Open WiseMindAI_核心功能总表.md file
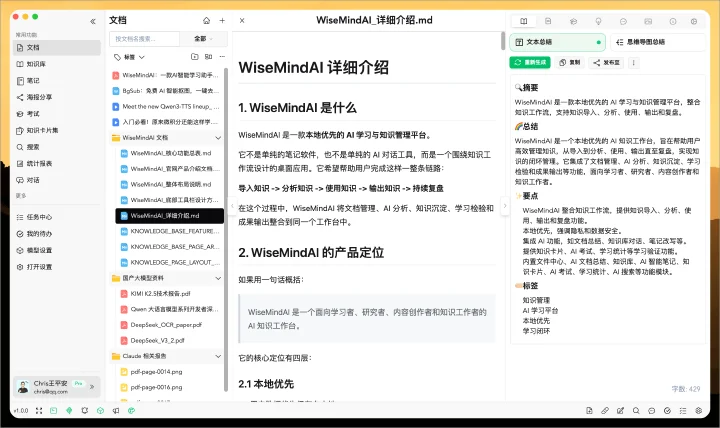The width and height of the screenshot is (720, 428). 169,153
